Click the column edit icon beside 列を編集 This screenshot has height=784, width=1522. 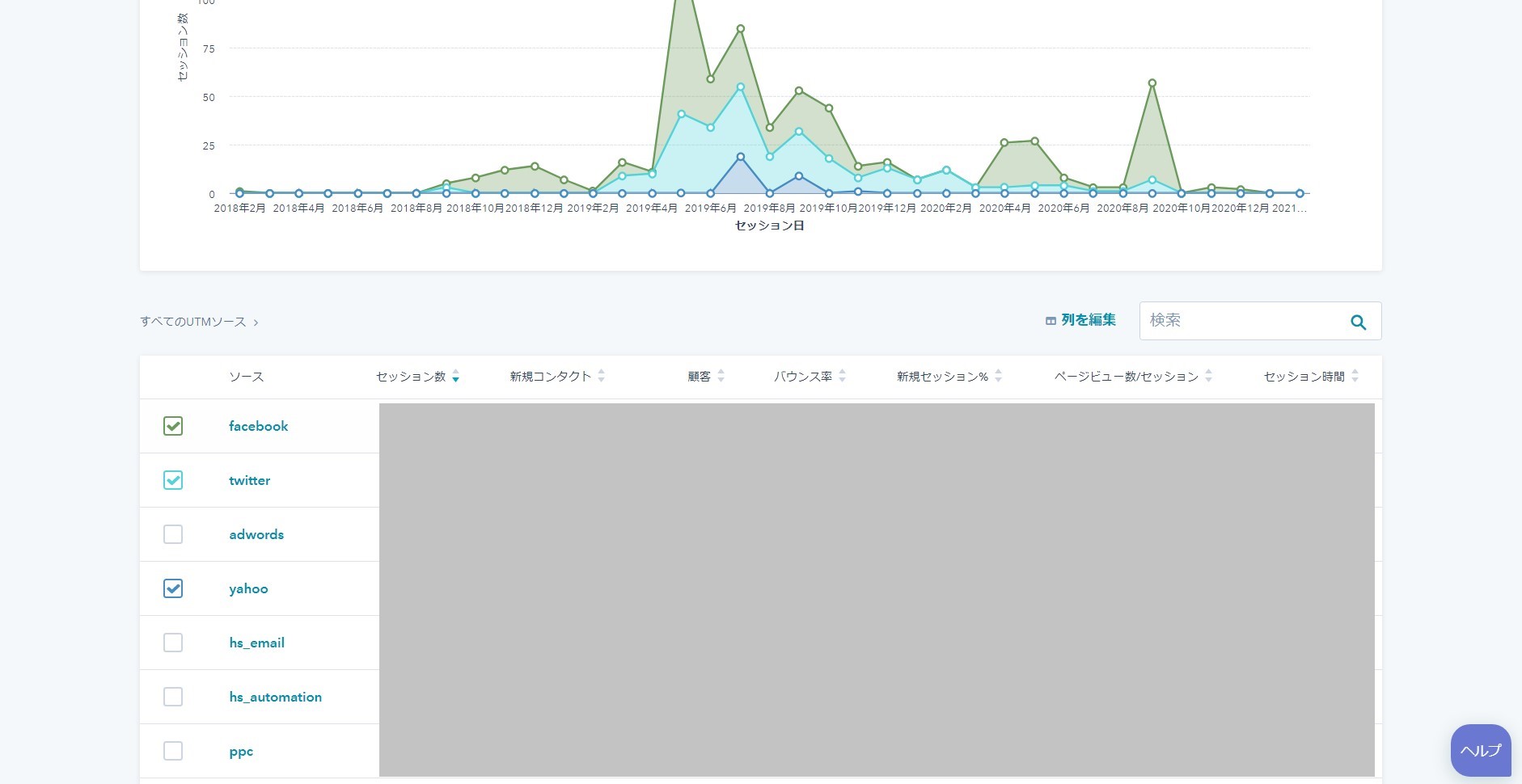(x=1051, y=321)
